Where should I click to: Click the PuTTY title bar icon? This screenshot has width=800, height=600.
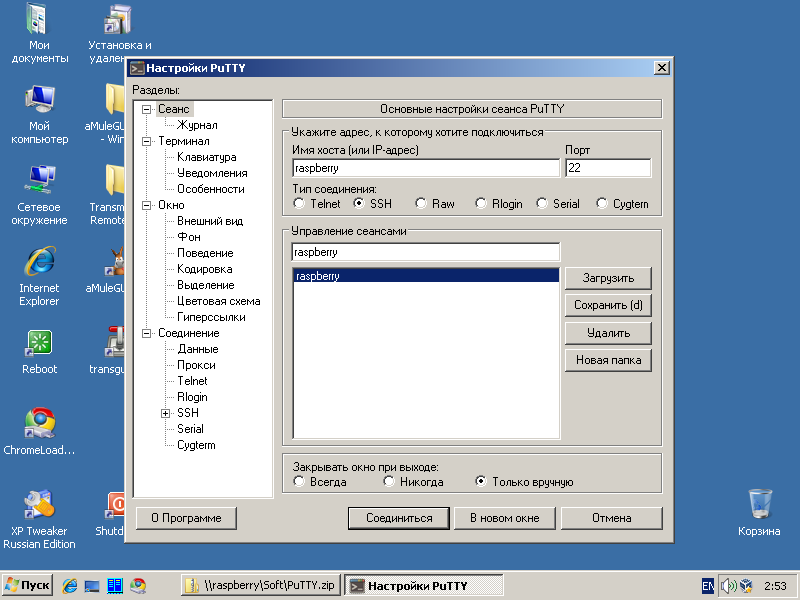pos(137,68)
